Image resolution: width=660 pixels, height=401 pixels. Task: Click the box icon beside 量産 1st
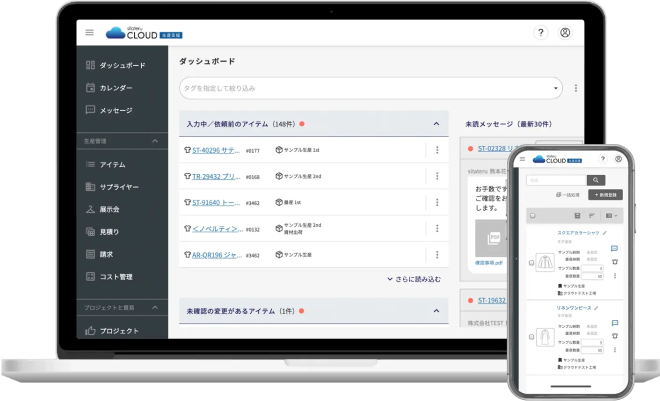tap(279, 202)
